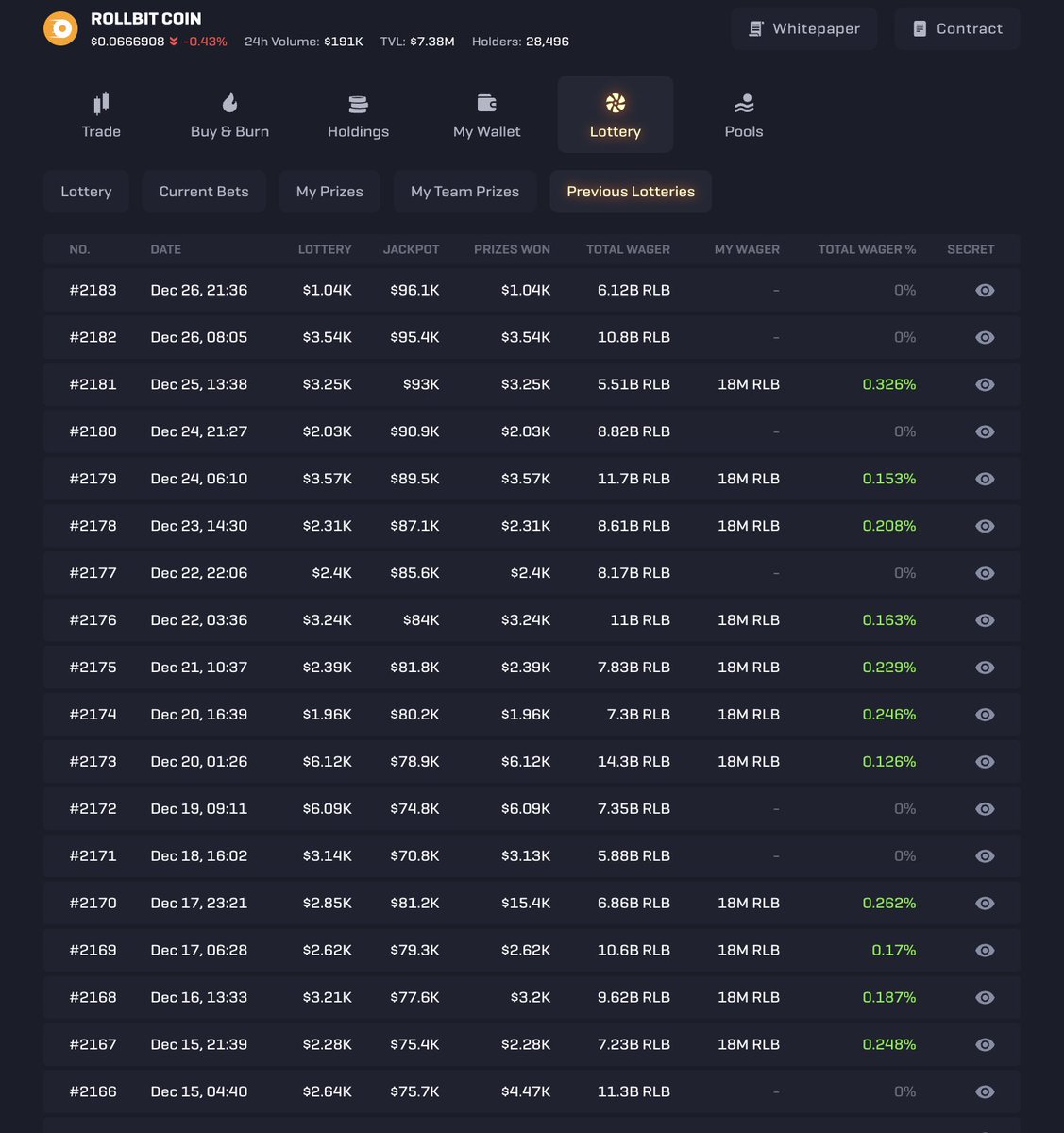Screen dimensions: 1064x1133
Task: Click the JACKPOT column header
Action: click(x=411, y=250)
